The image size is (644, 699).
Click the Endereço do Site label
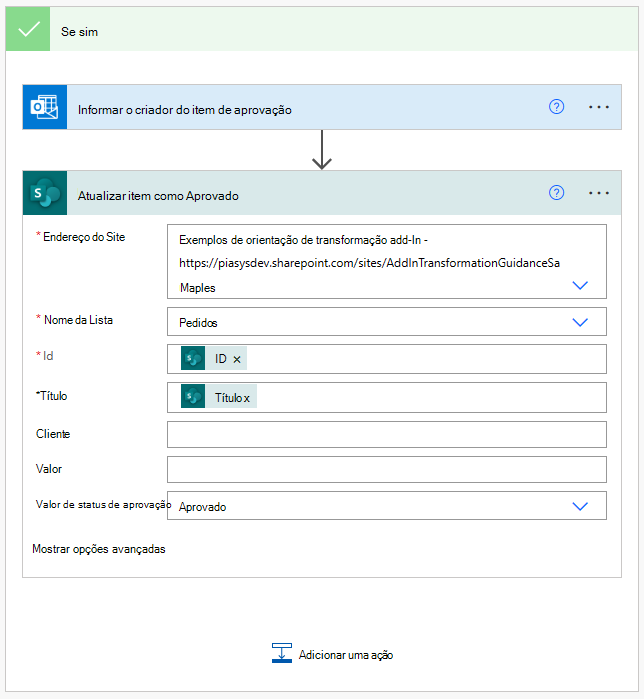[84, 237]
